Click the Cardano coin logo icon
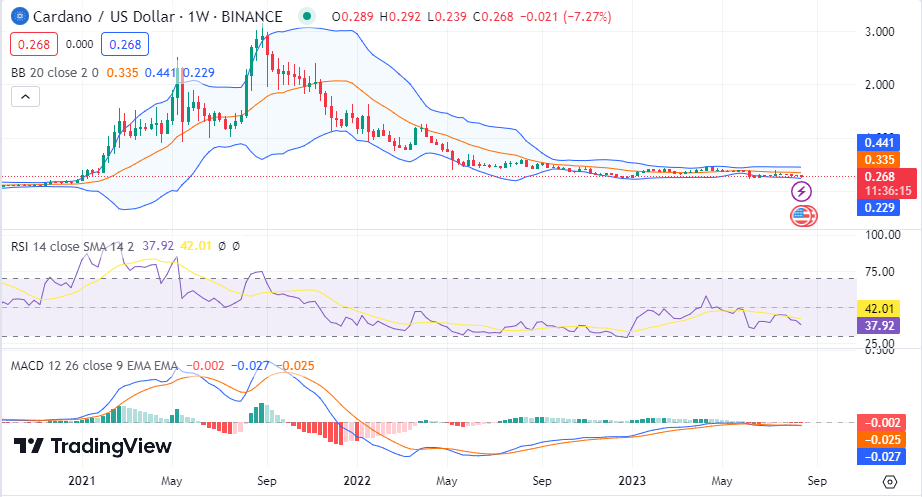Screen dimensions: 922x497 coord(20,16)
